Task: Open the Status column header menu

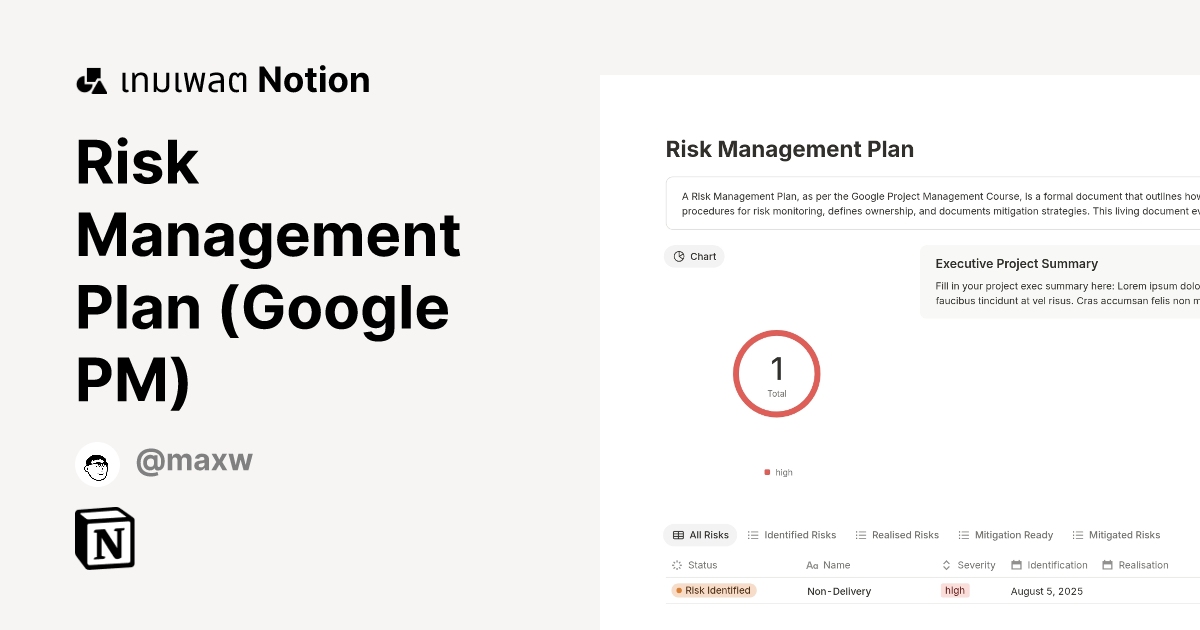Action: point(702,565)
